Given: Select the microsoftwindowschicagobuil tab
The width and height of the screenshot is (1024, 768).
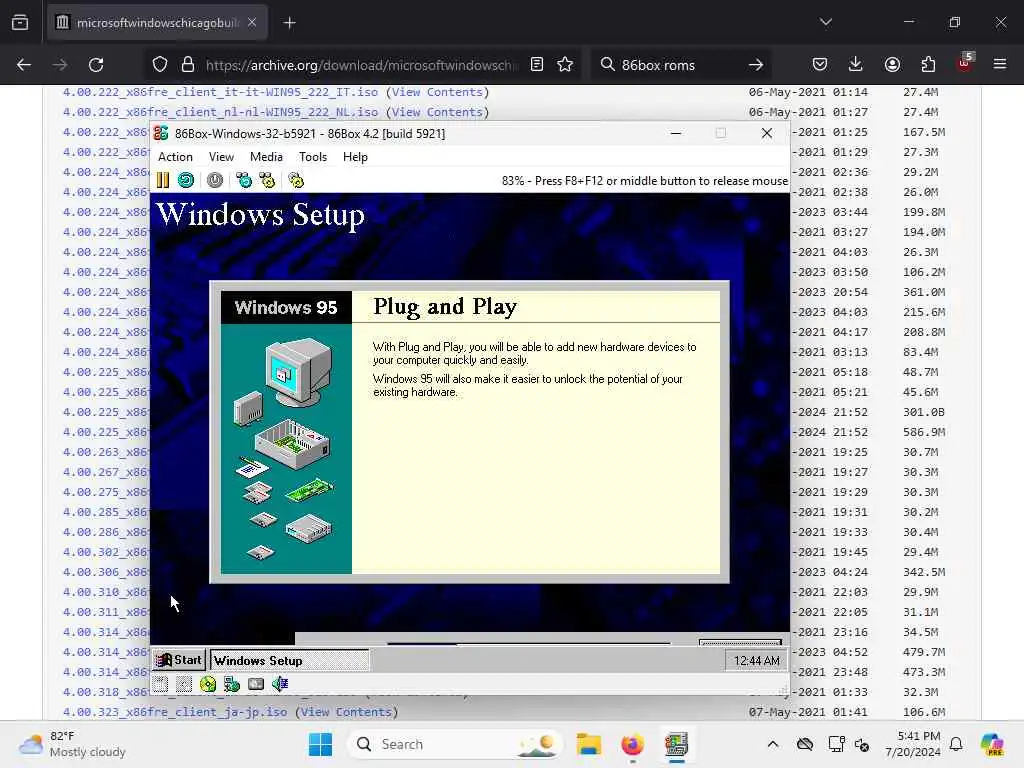Looking at the screenshot, I should (x=157, y=23).
